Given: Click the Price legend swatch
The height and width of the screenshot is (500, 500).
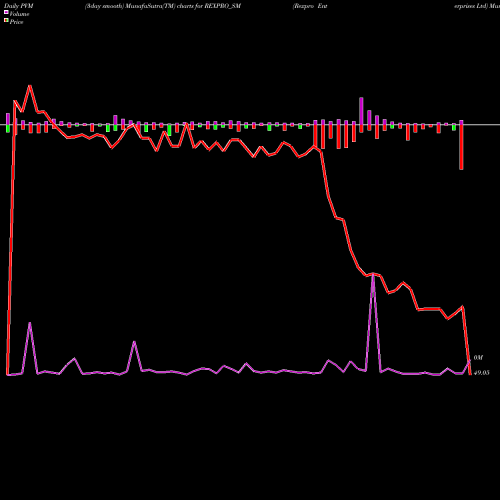Looking at the screenshot, I should pyautogui.click(x=6, y=21).
